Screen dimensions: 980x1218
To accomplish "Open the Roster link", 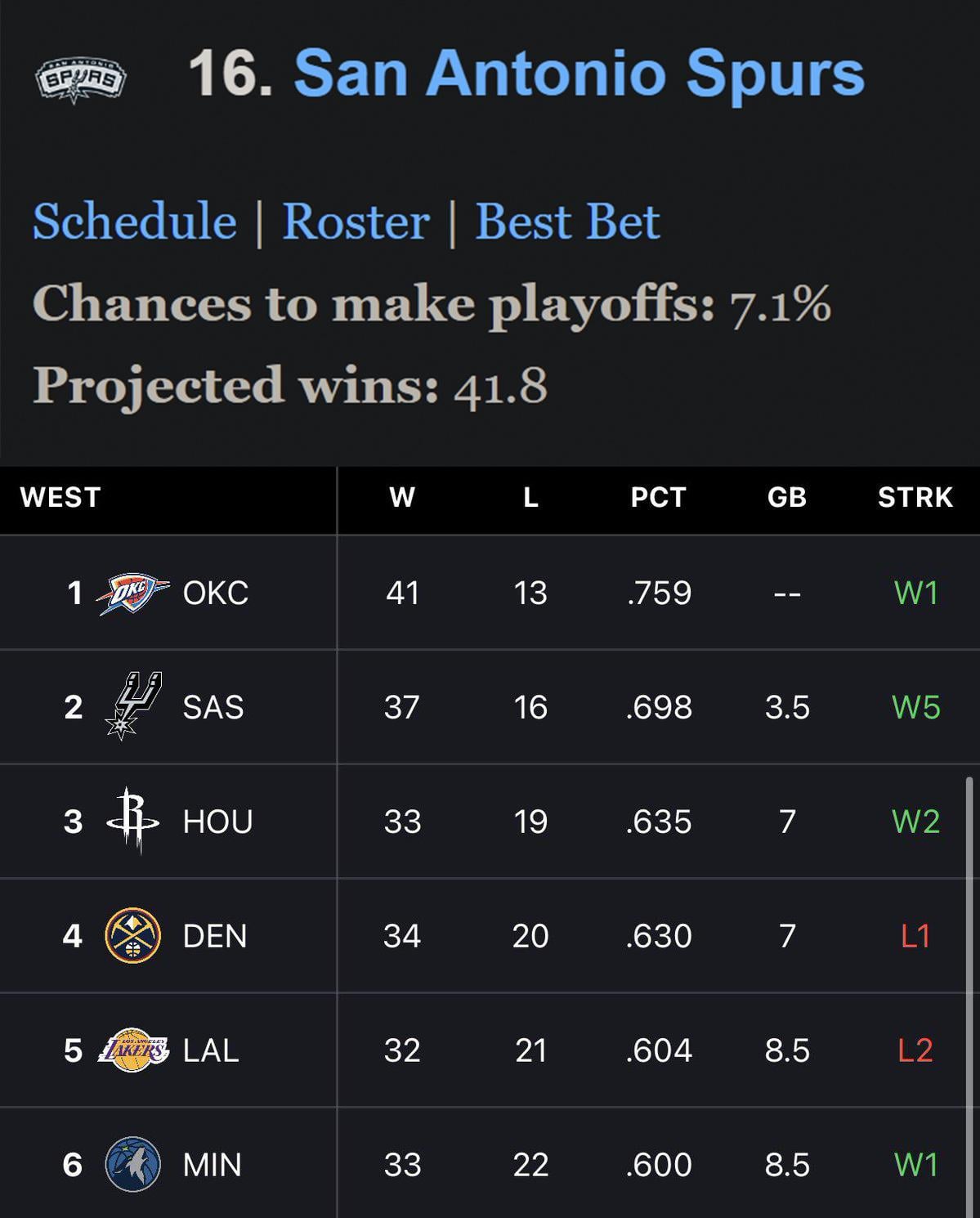I will [356, 222].
